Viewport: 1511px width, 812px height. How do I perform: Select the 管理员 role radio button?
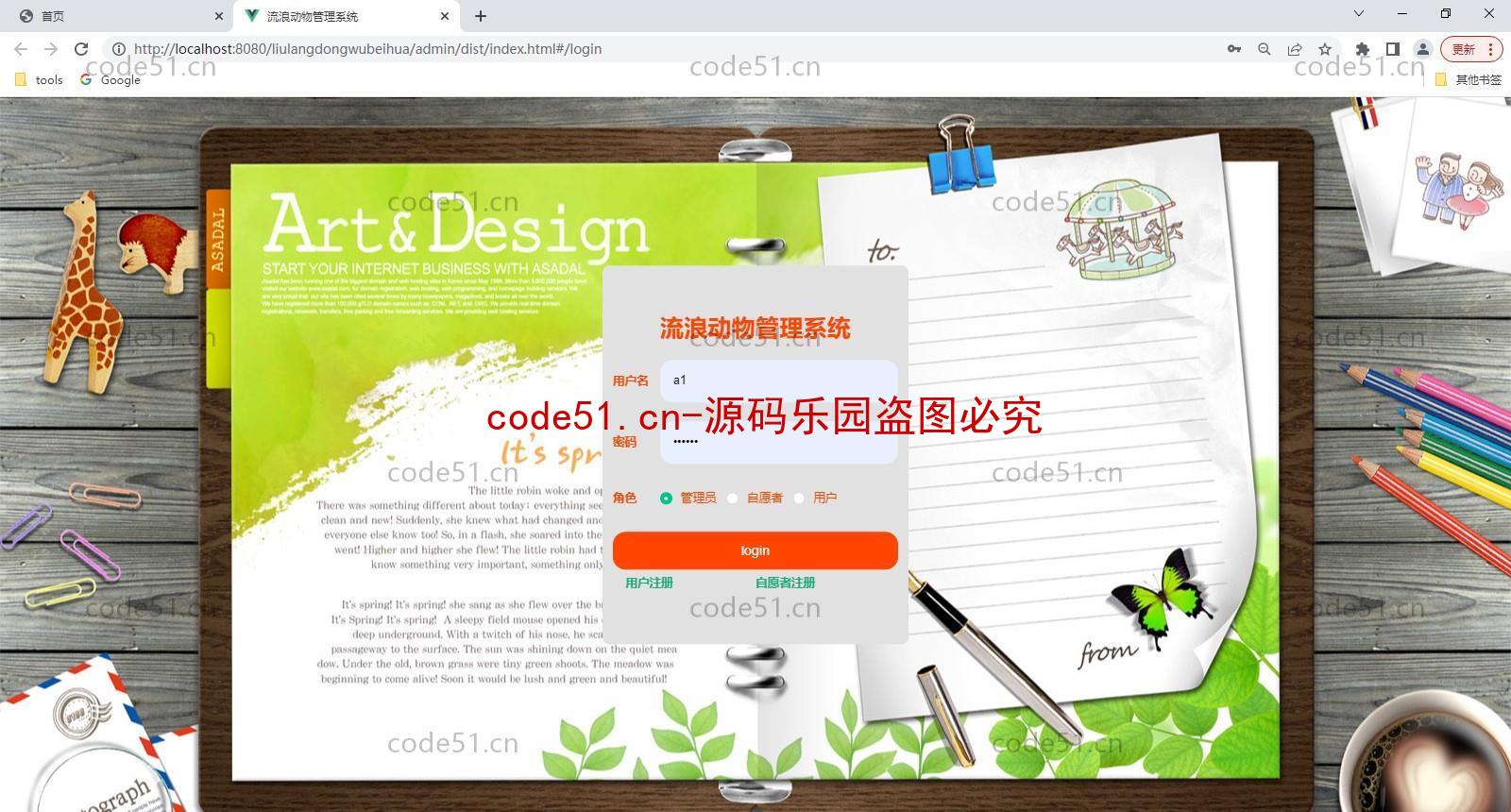(x=666, y=498)
